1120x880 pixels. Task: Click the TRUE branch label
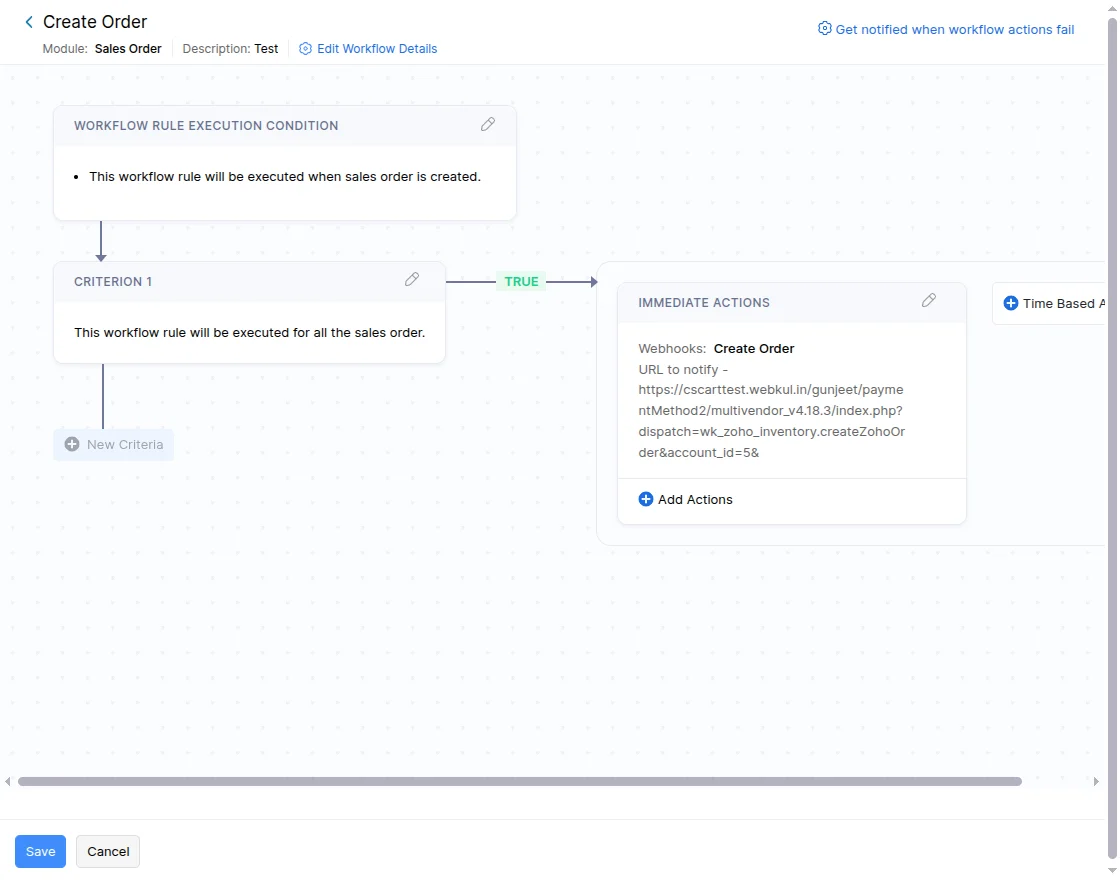click(x=521, y=281)
